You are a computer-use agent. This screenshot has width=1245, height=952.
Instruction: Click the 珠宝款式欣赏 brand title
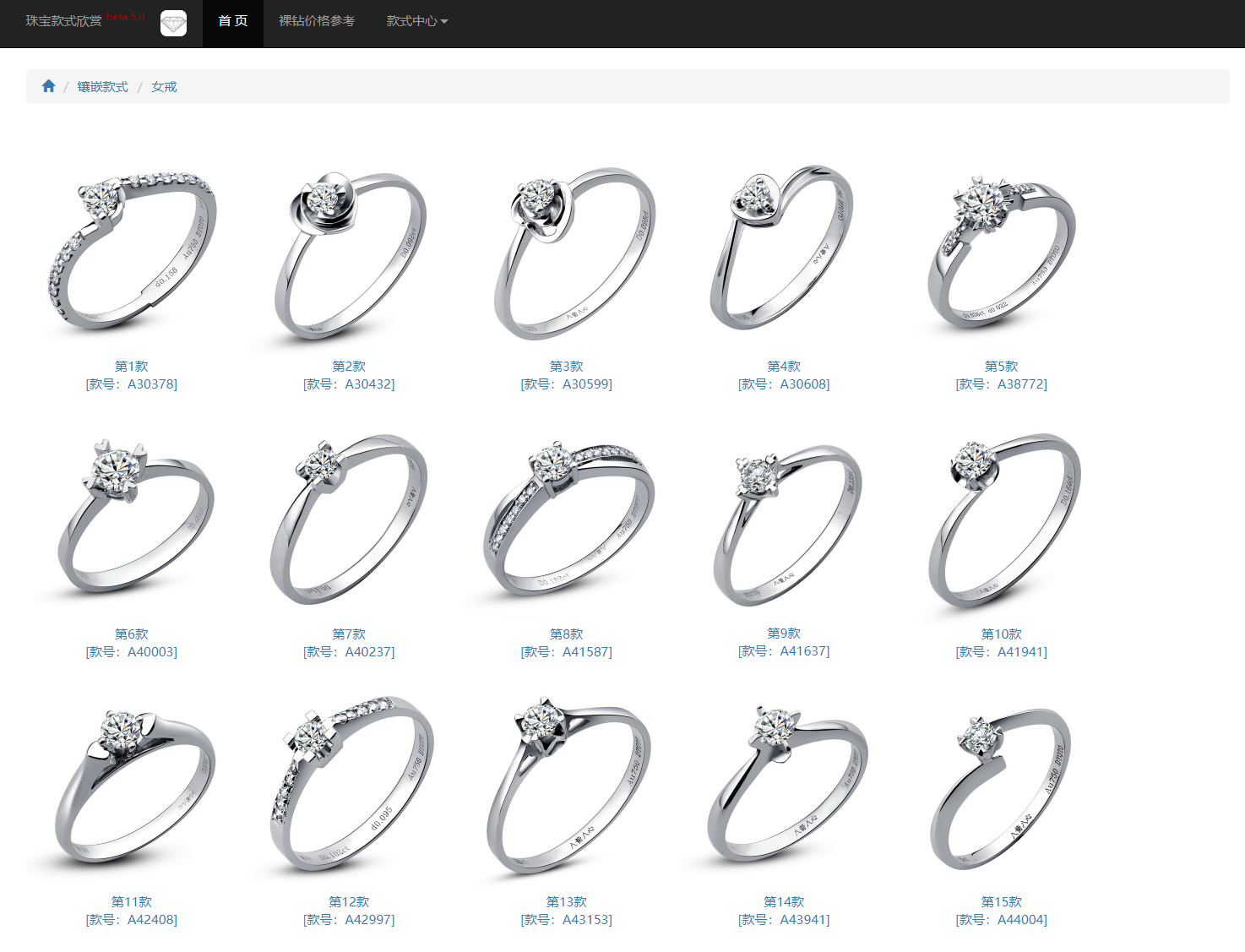coord(63,21)
